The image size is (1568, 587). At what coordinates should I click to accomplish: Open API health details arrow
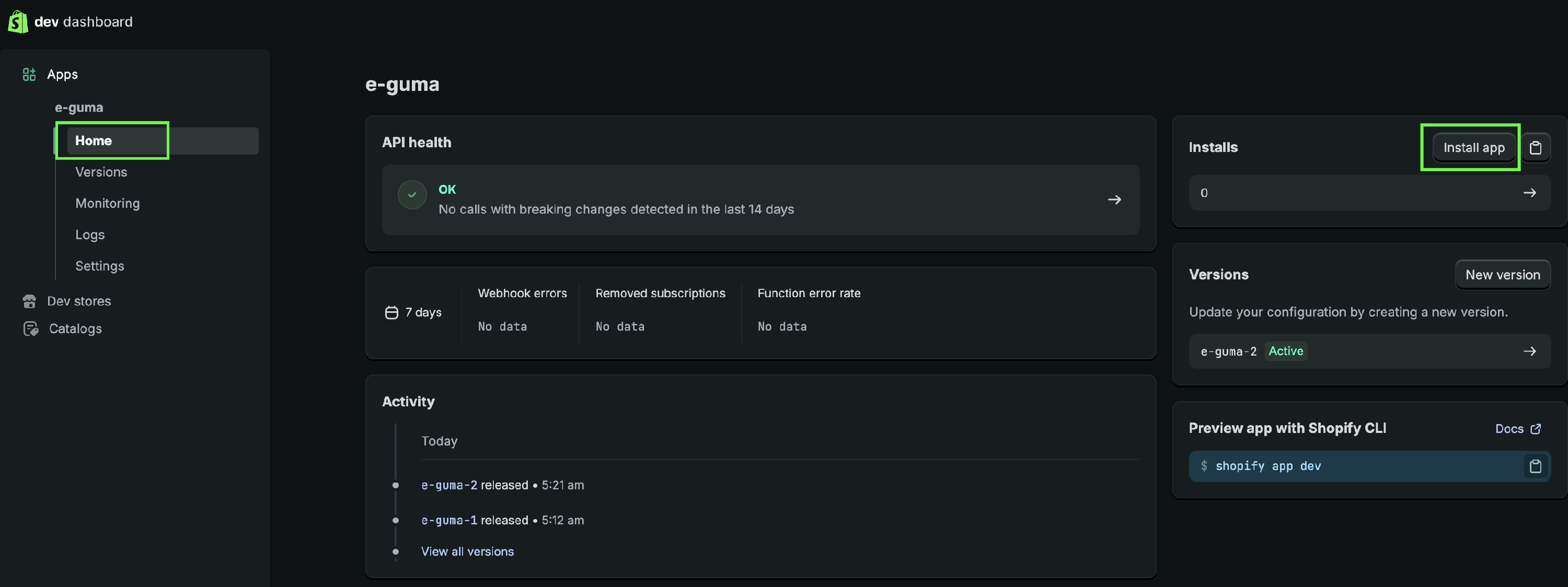1114,199
